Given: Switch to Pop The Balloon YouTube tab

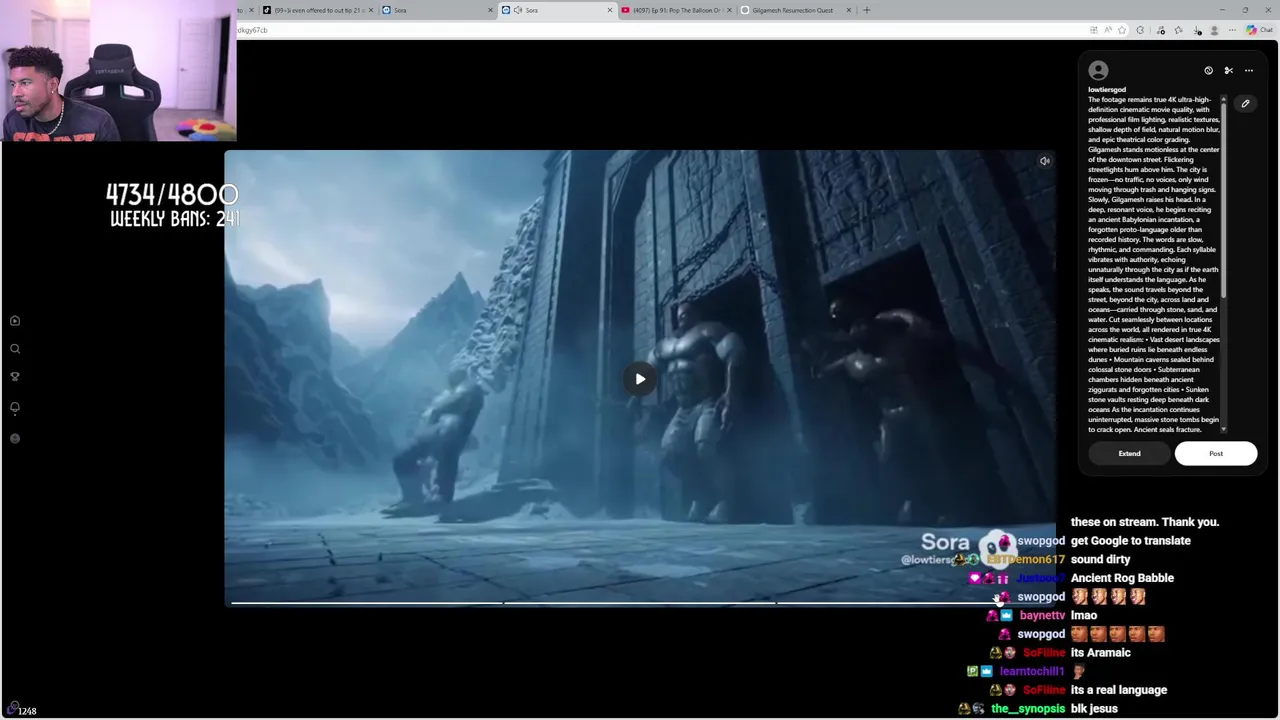Looking at the screenshot, I should click(x=676, y=10).
